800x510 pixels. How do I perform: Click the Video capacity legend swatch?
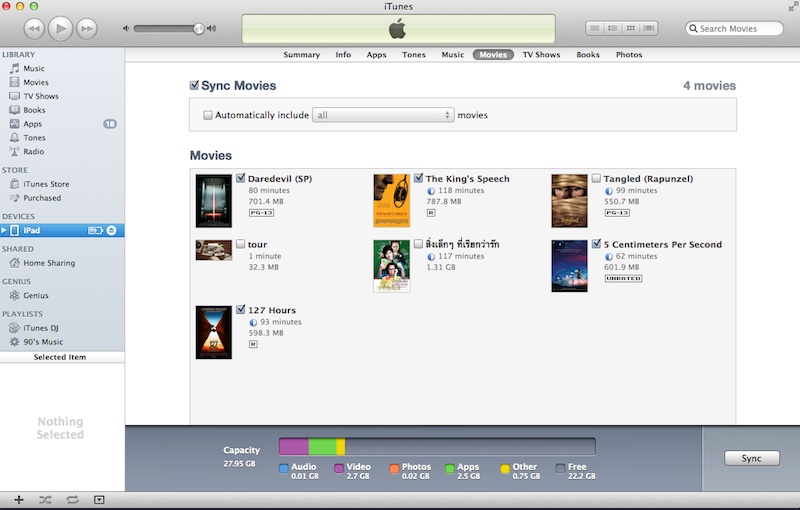coord(339,468)
